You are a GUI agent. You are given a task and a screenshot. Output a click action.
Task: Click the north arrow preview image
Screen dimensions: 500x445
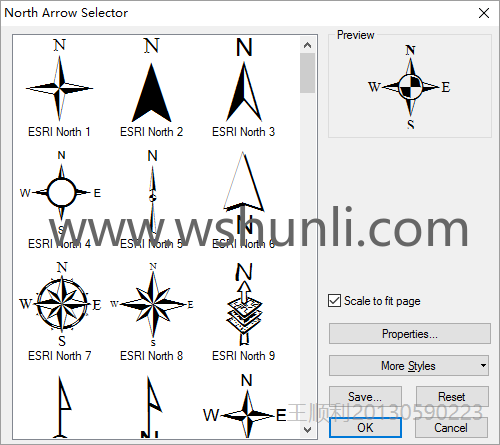point(410,87)
